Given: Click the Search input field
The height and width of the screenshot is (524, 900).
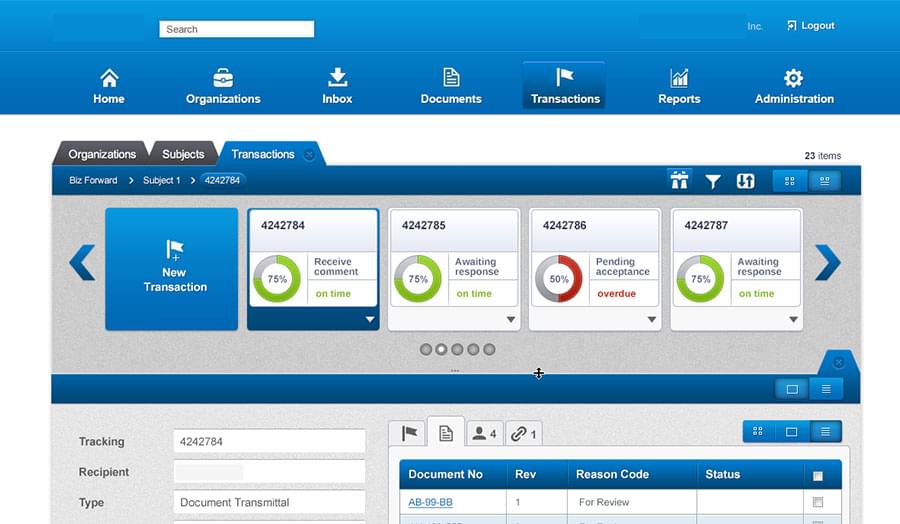Looking at the screenshot, I should point(236,29).
